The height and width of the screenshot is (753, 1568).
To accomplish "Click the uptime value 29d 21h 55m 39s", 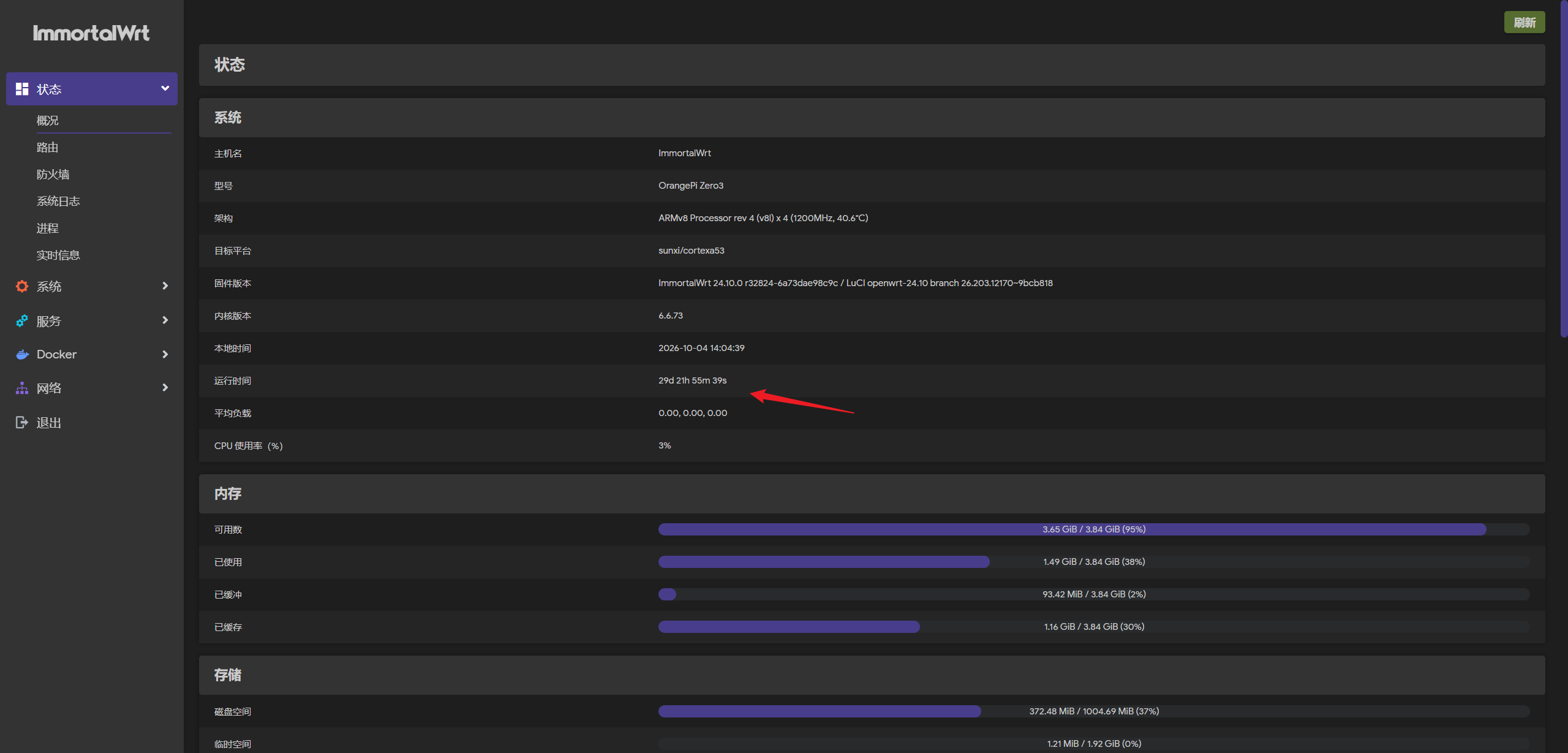I will [693, 380].
